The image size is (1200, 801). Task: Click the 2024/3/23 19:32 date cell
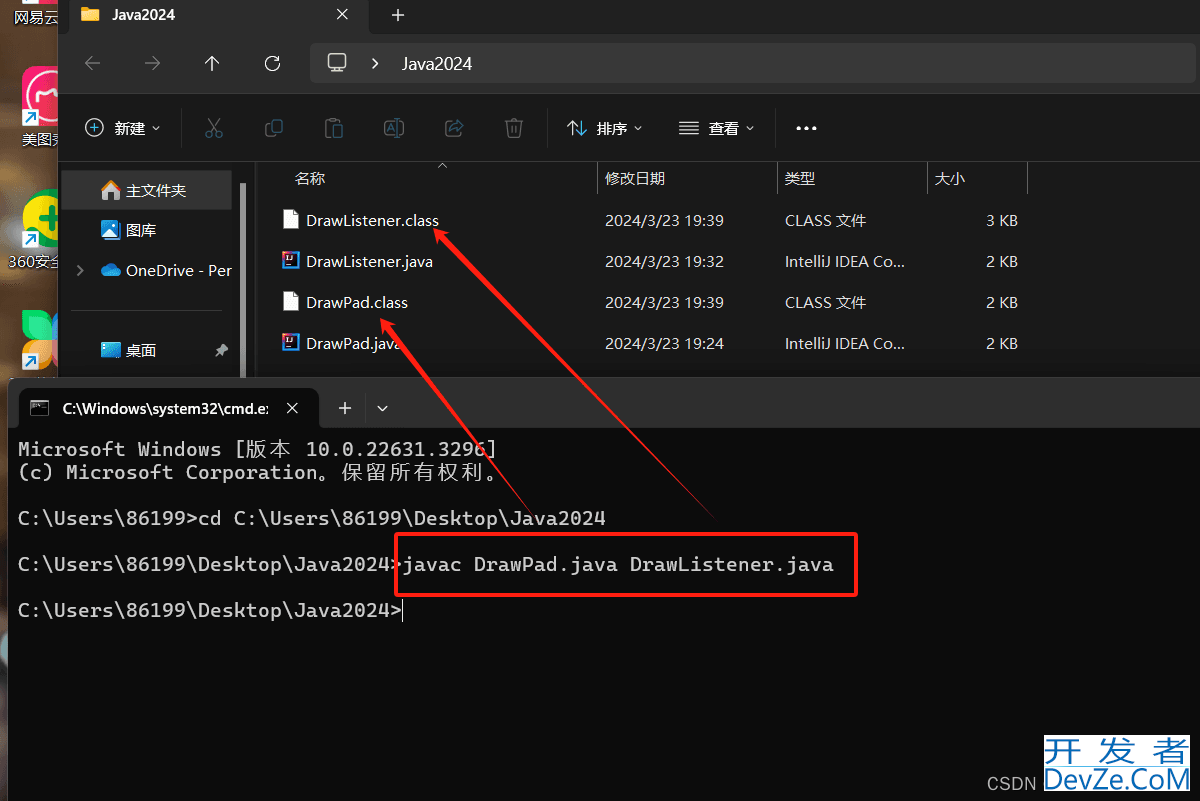(x=664, y=261)
